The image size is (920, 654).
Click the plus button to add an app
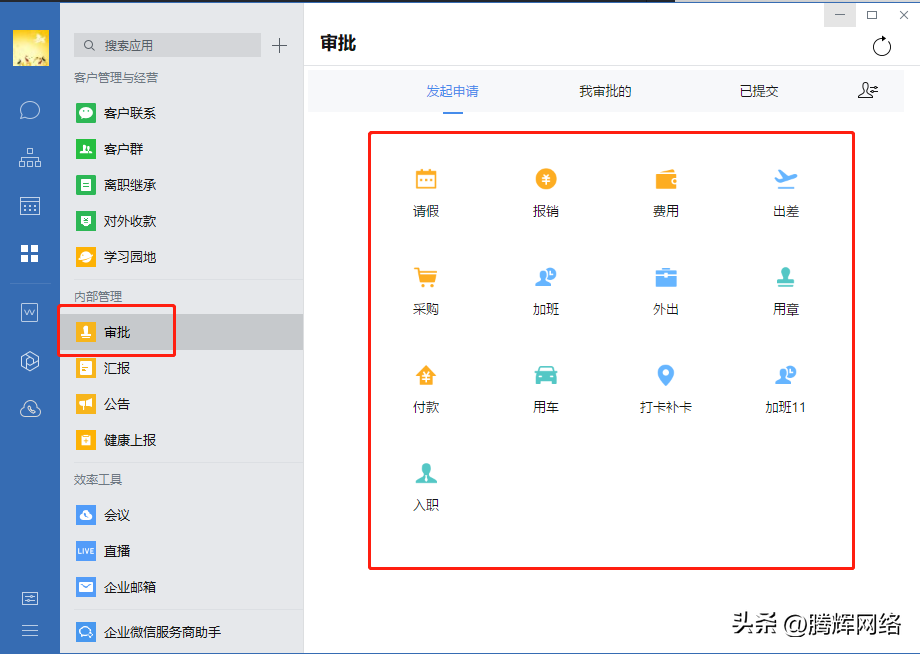279,45
